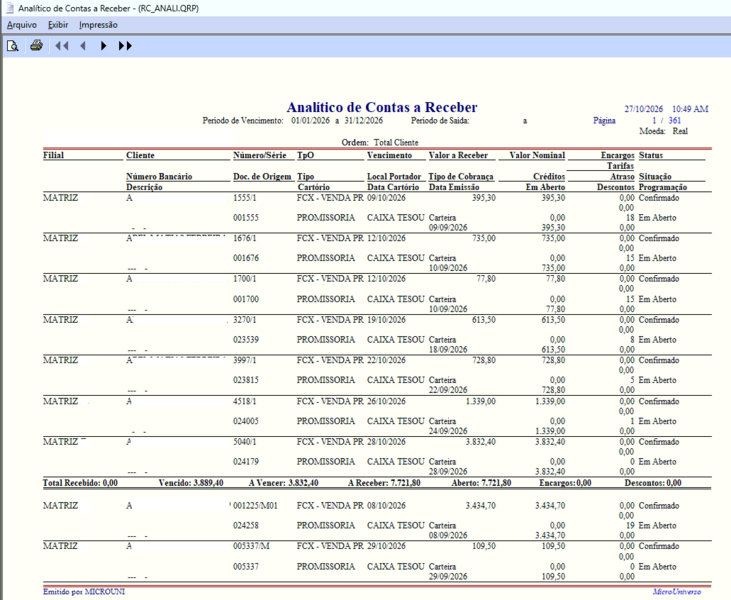731x600 pixels.
Task: Click the report title Analítico de Contas a Receber
Action: 382,107
